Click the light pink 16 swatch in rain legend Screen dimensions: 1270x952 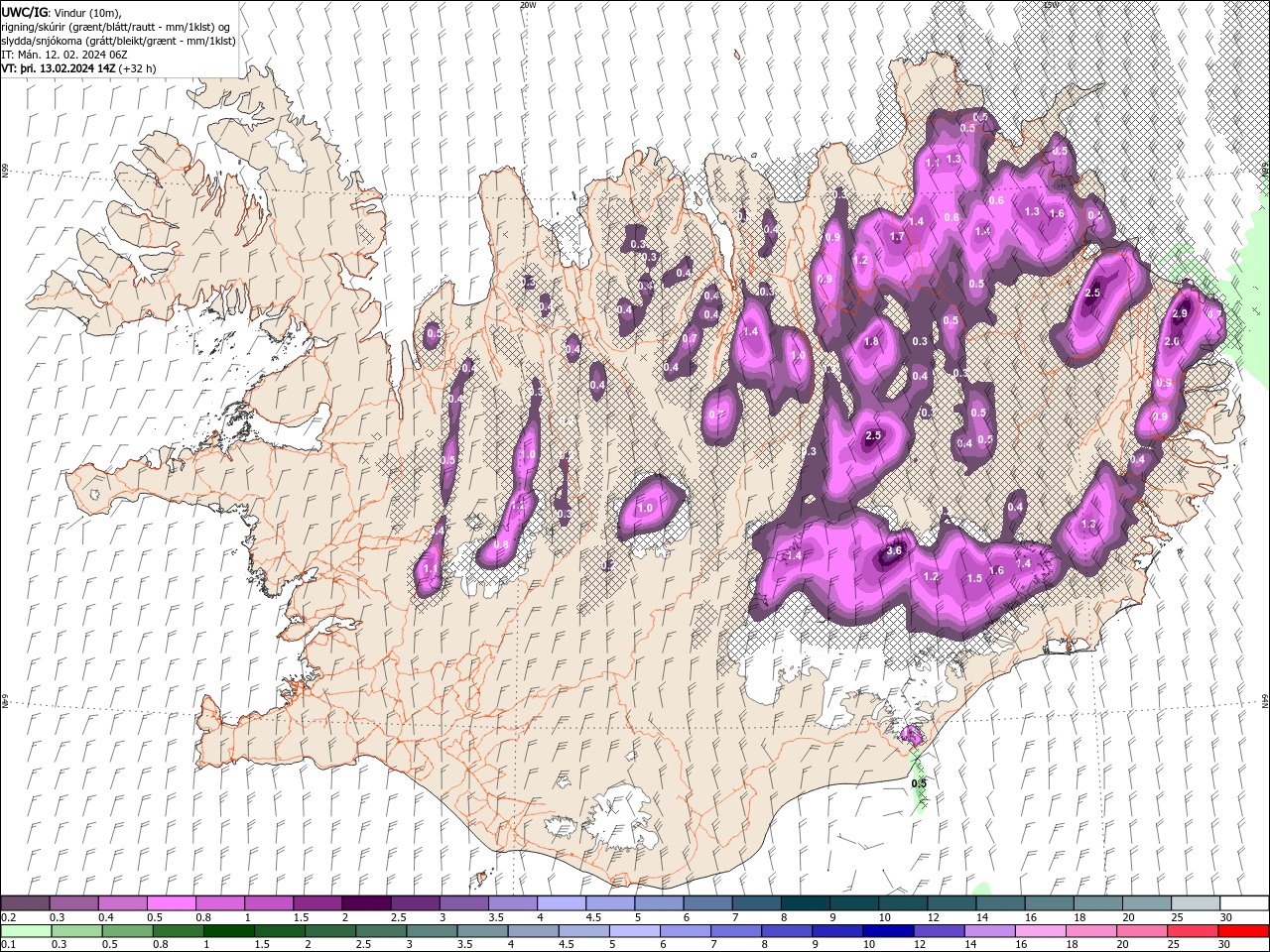point(1042,931)
